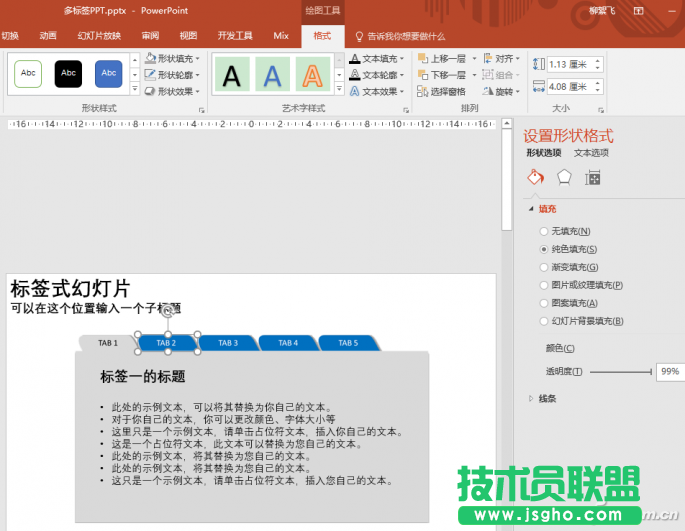Adjust the transparency (透明度) slider
The image size is (685, 531).
pyautogui.click(x=621, y=372)
